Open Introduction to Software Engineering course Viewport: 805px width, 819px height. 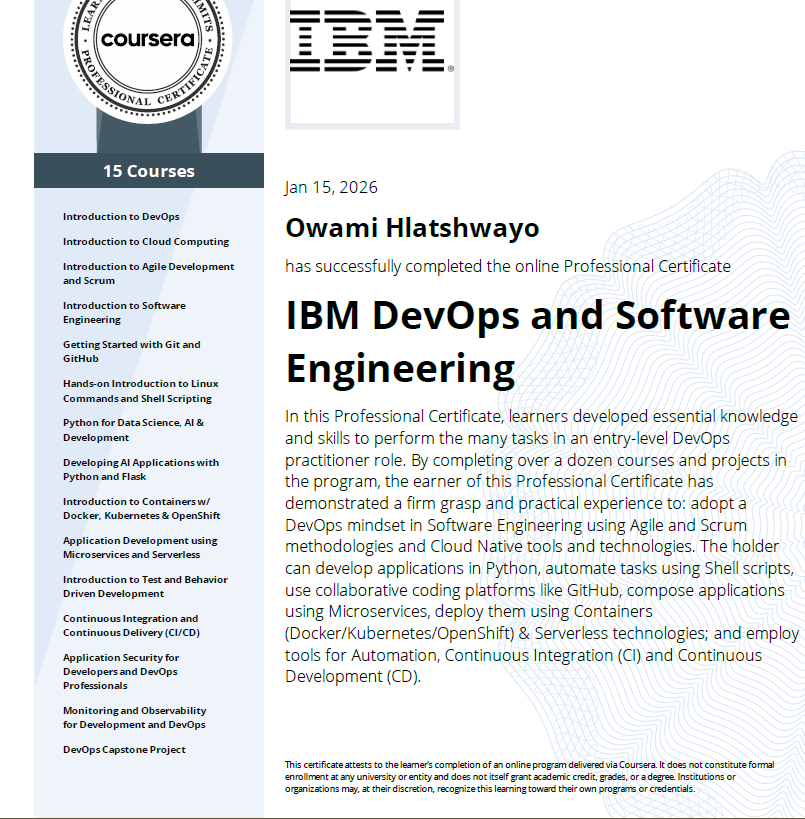124,313
